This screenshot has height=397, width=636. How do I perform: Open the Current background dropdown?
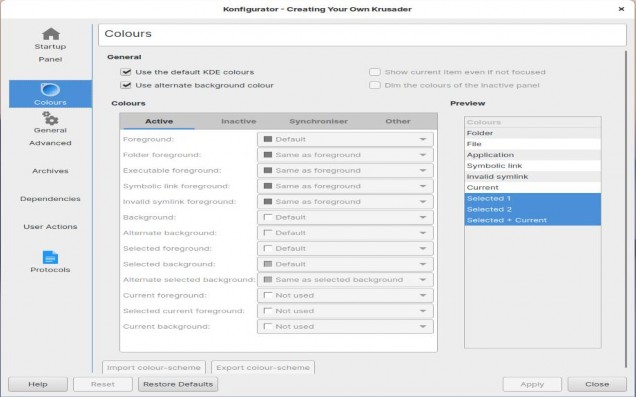(345, 327)
